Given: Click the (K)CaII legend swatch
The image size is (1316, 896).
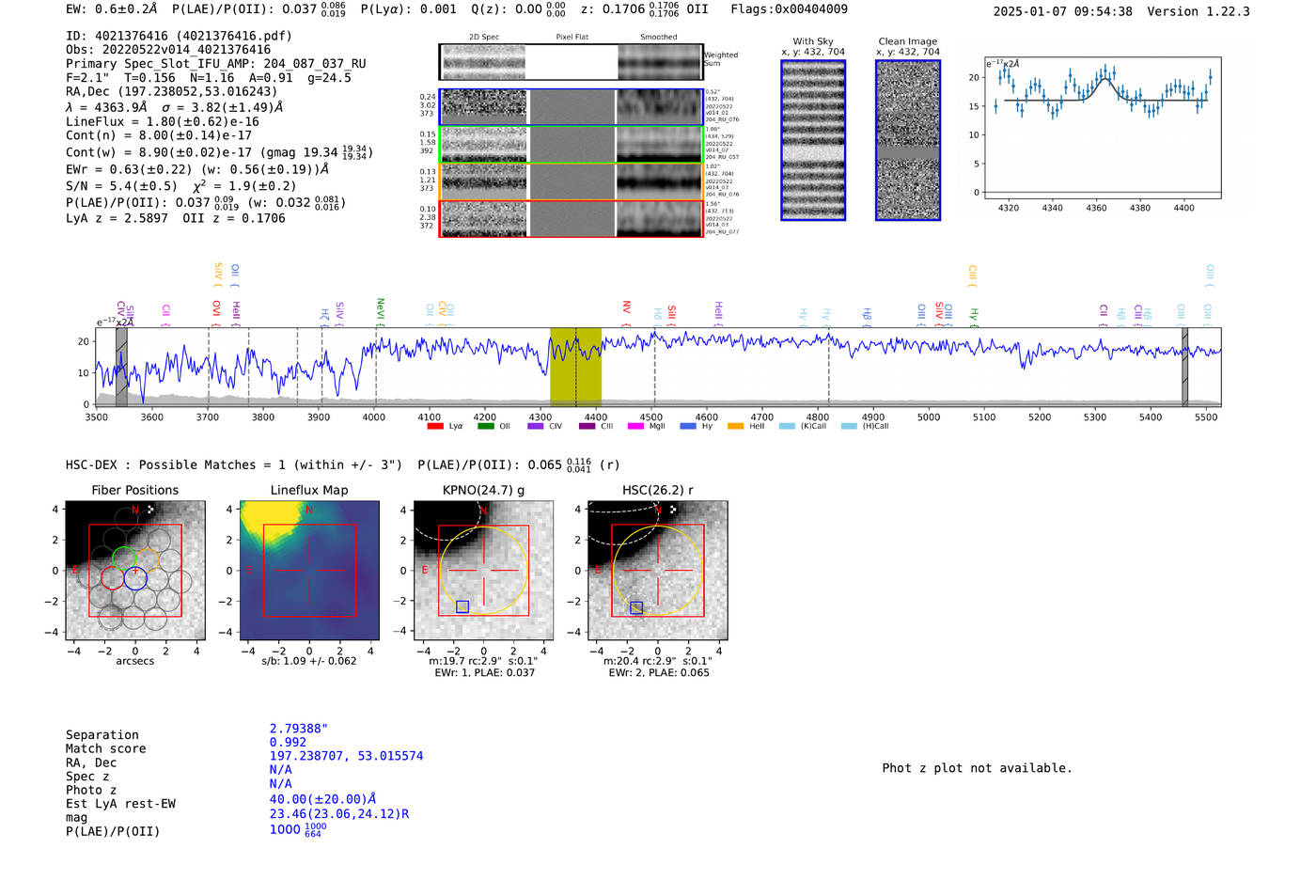Looking at the screenshot, I should click(x=787, y=426).
